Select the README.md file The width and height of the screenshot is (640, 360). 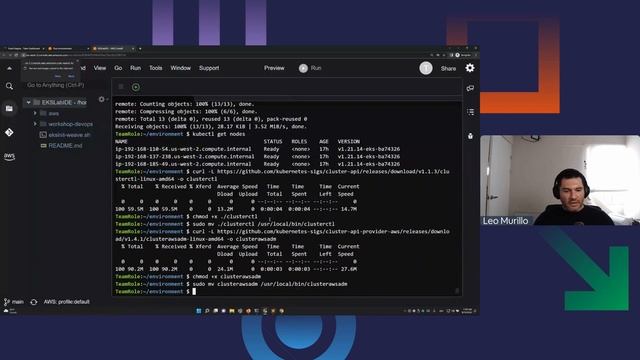tap(65, 145)
